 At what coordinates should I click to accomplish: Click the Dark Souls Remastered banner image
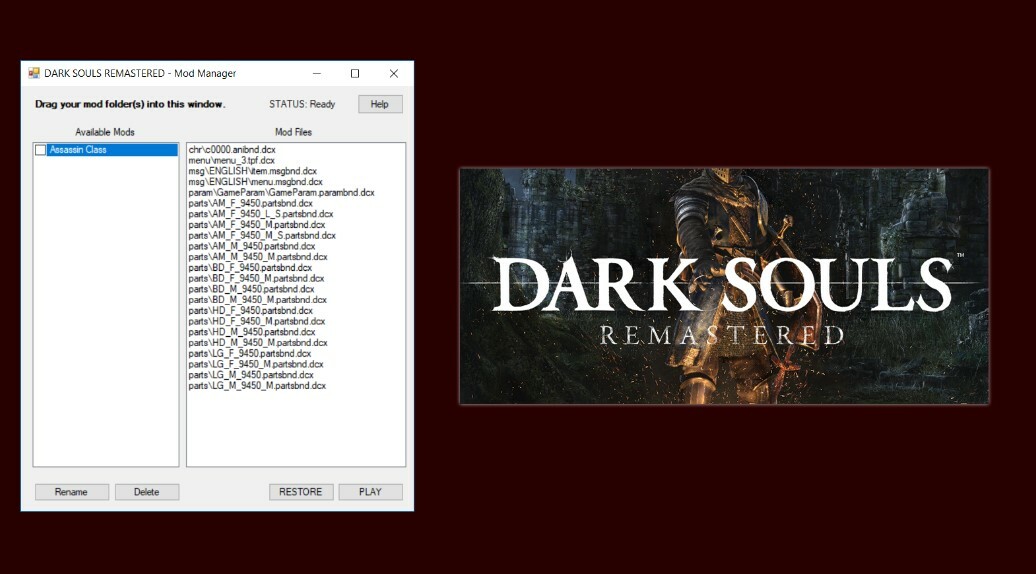[x=724, y=286]
